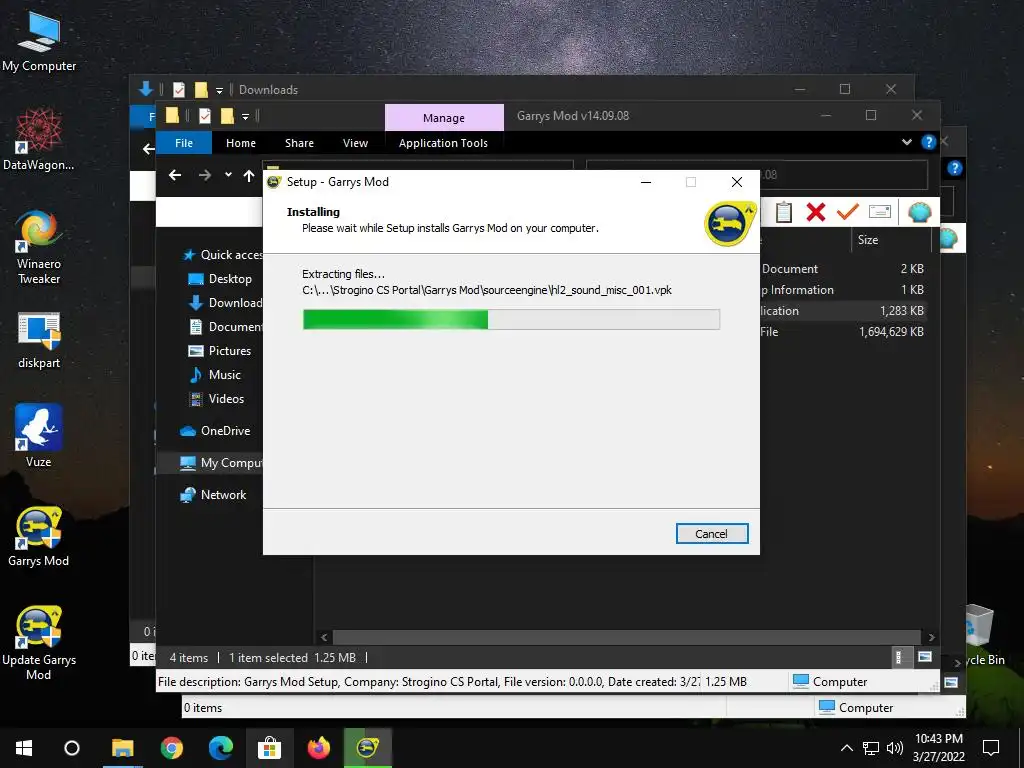Open Desktop in the navigation pane
The width and height of the screenshot is (1024, 768).
click(x=220, y=279)
